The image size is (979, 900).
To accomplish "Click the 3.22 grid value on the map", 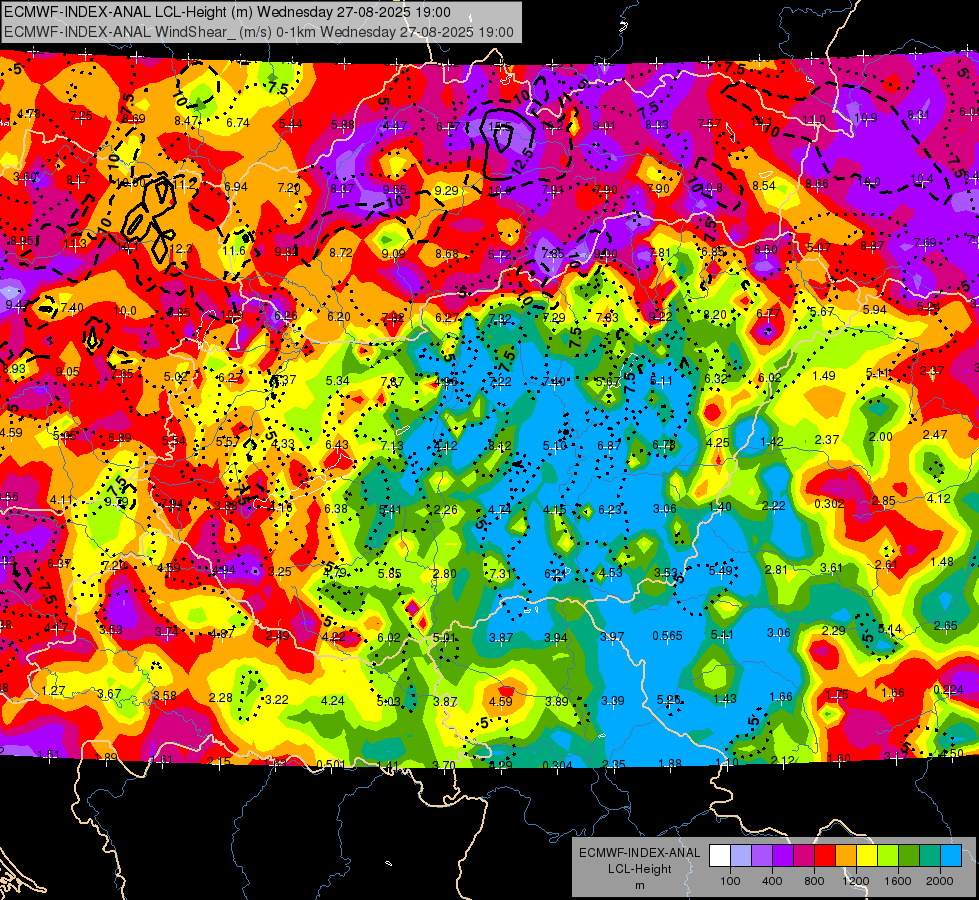I will tap(277, 699).
